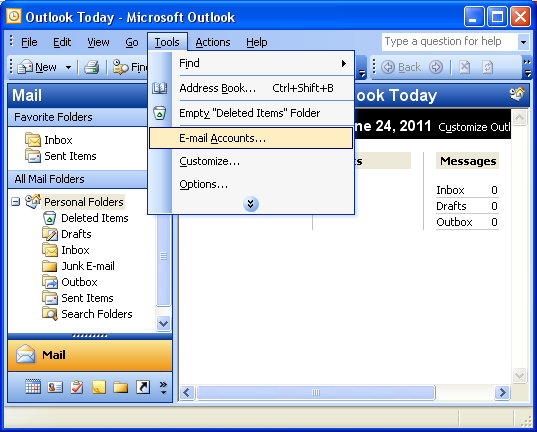Select the Search Folders item

tap(87, 314)
